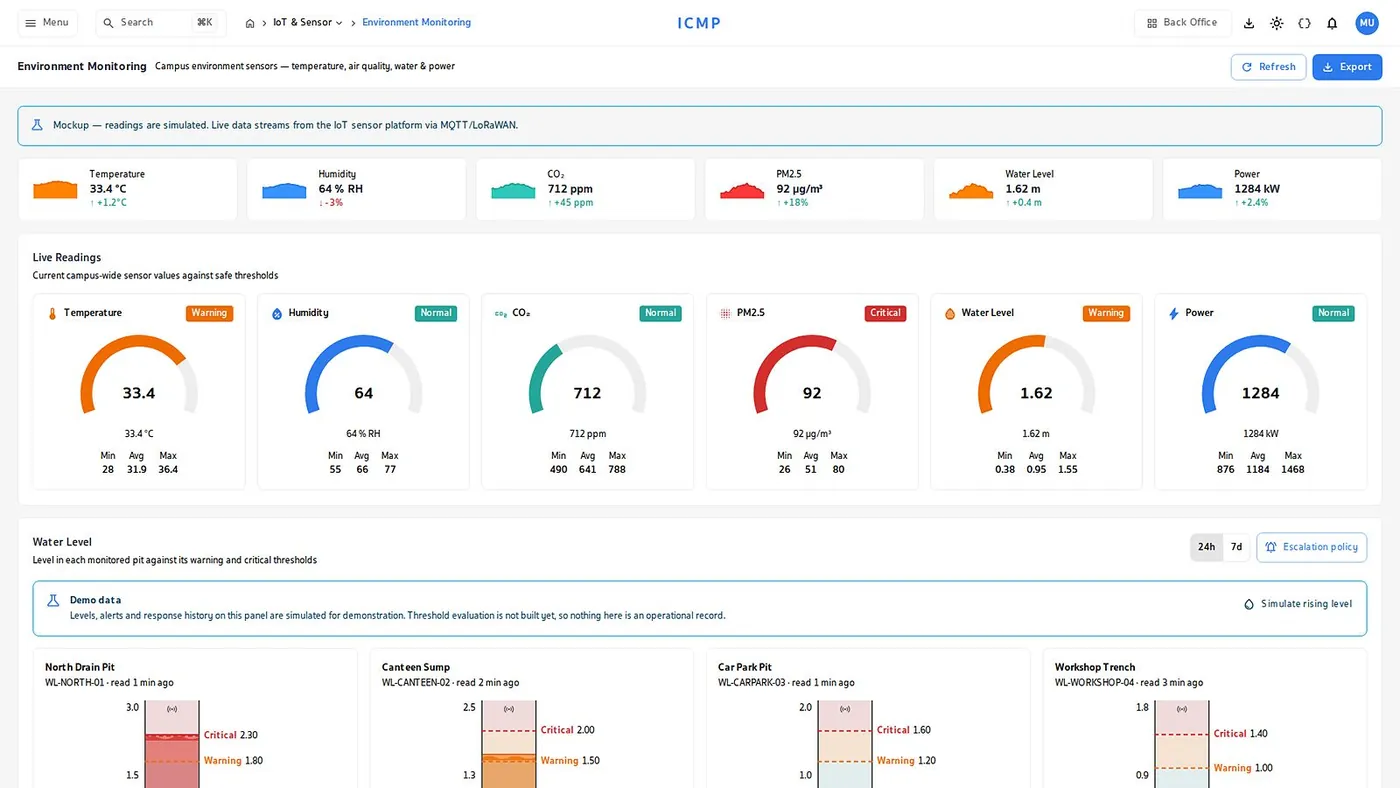This screenshot has width=1400, height=788.
Task: Open the Menu button
Action: coord(47,23)
